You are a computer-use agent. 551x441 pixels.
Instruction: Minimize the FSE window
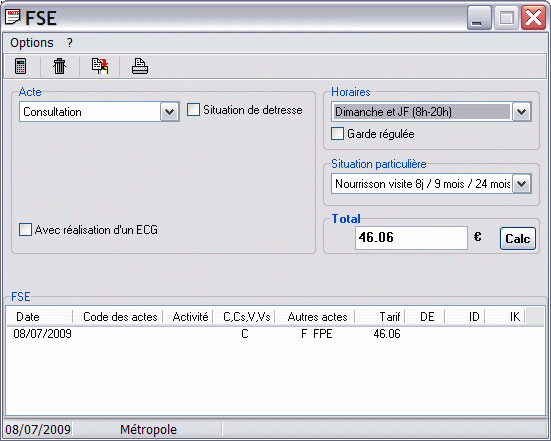pos(479,18)
